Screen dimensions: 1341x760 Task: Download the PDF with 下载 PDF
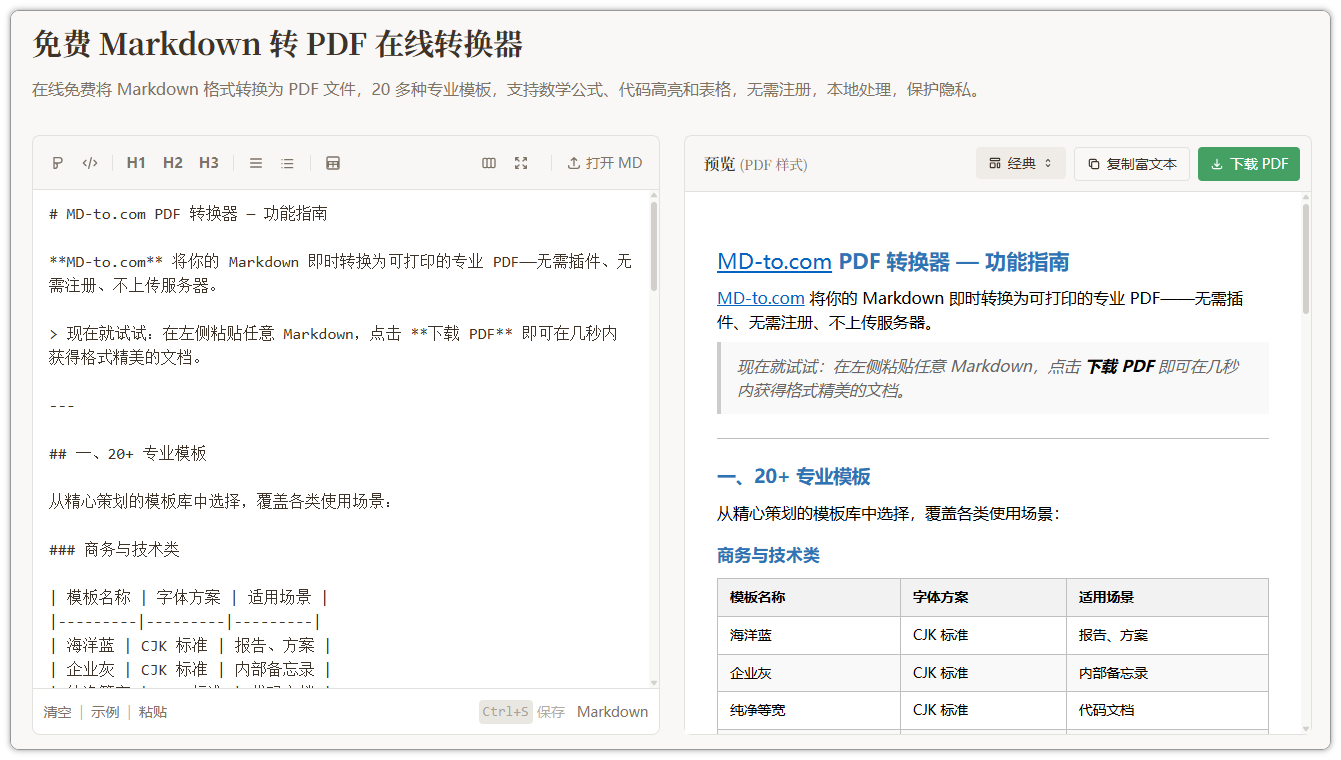click(x=1249, y=164)
